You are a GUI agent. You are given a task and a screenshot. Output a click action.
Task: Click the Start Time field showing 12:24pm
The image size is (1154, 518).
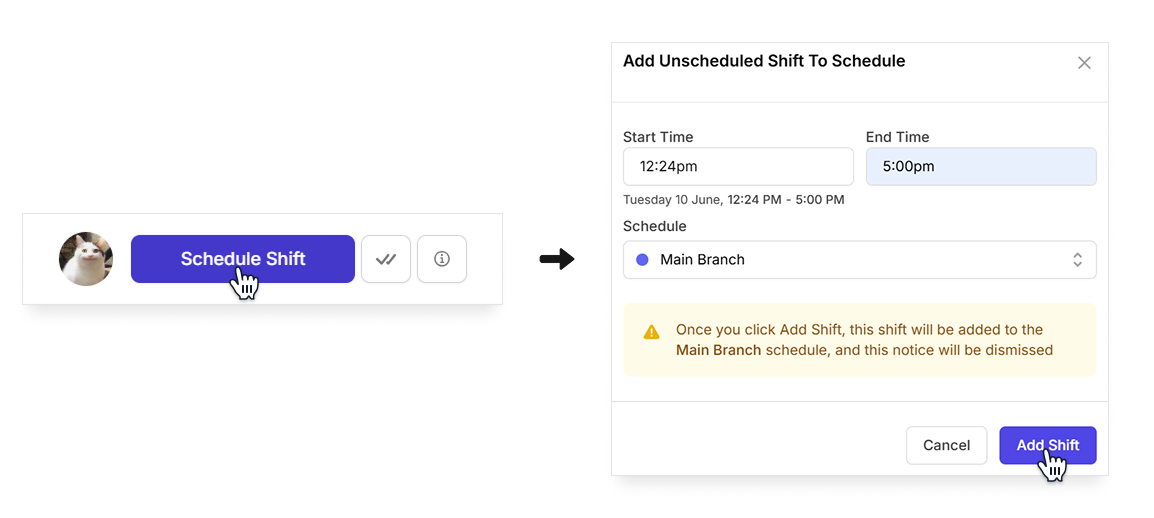(x=738, y=166)
